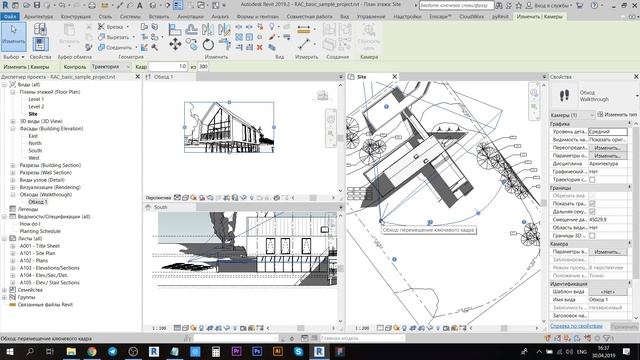Expand Визуализация (Rendering) node
Viewport: 640px width, 360px height.
(x=13, y=187)
